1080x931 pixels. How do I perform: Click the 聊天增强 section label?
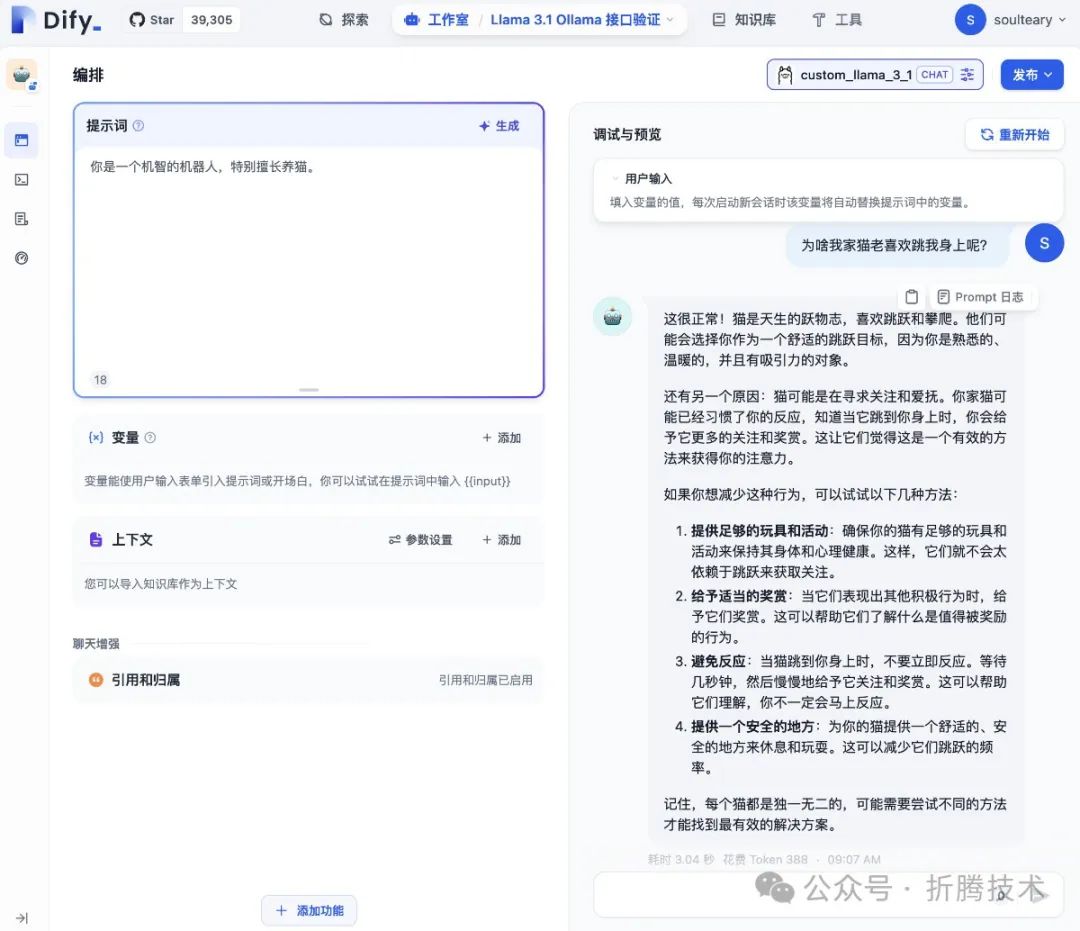[x=96, y=643]
